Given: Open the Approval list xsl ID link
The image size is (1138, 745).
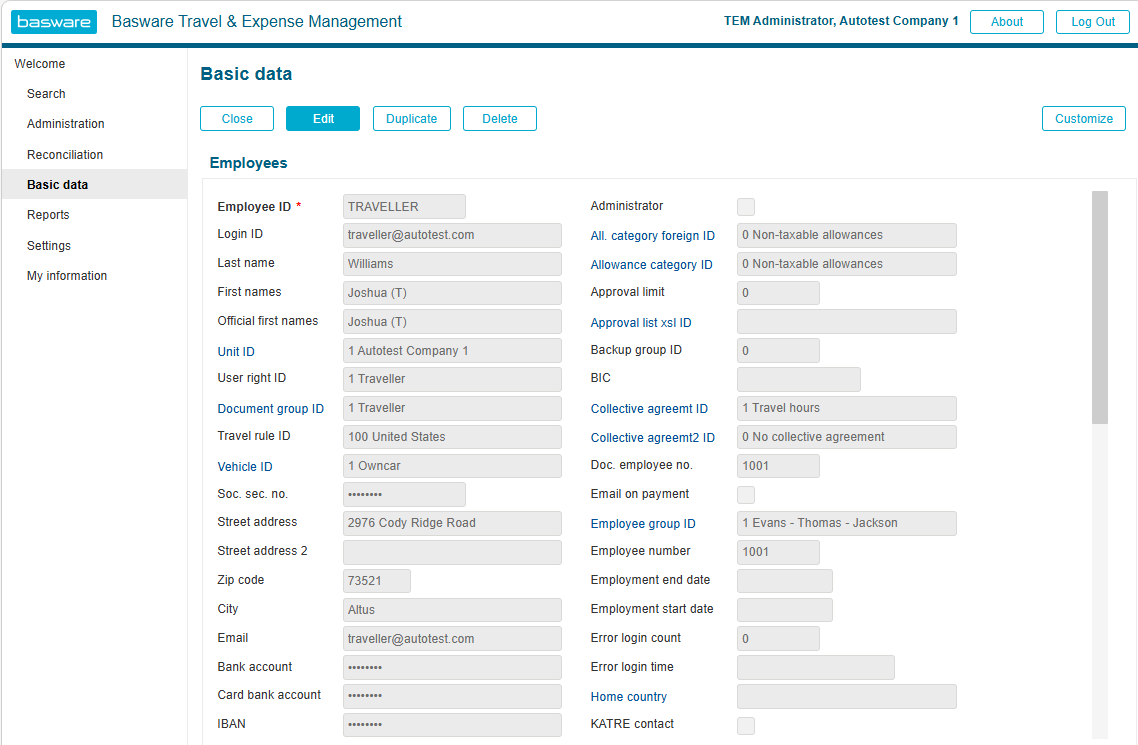Looking at the screenshot, I should (x=641, y=323).
